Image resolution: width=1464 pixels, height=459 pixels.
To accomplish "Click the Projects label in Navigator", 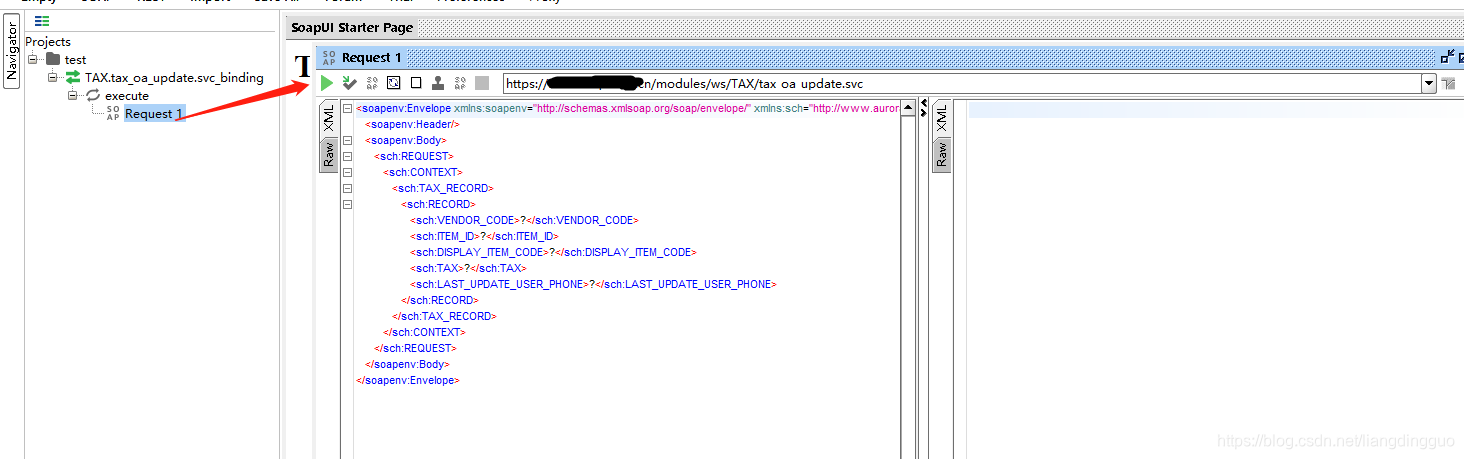I will (x=48, y=42).
